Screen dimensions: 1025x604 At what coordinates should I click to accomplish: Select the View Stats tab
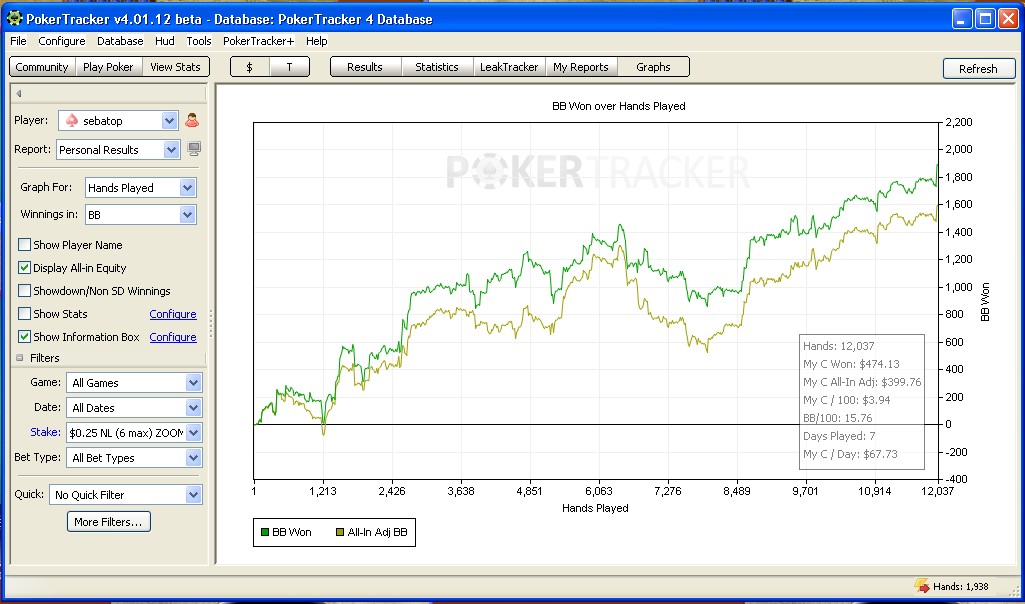point(175,67)
